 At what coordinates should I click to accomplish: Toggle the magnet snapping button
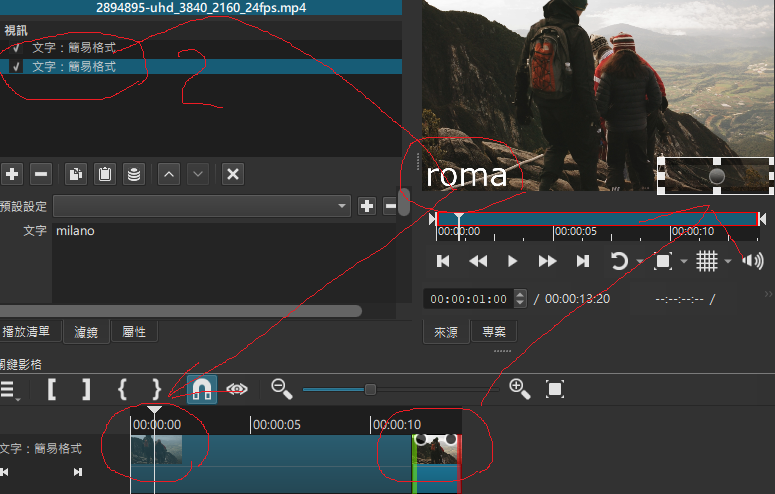(201, 389)
